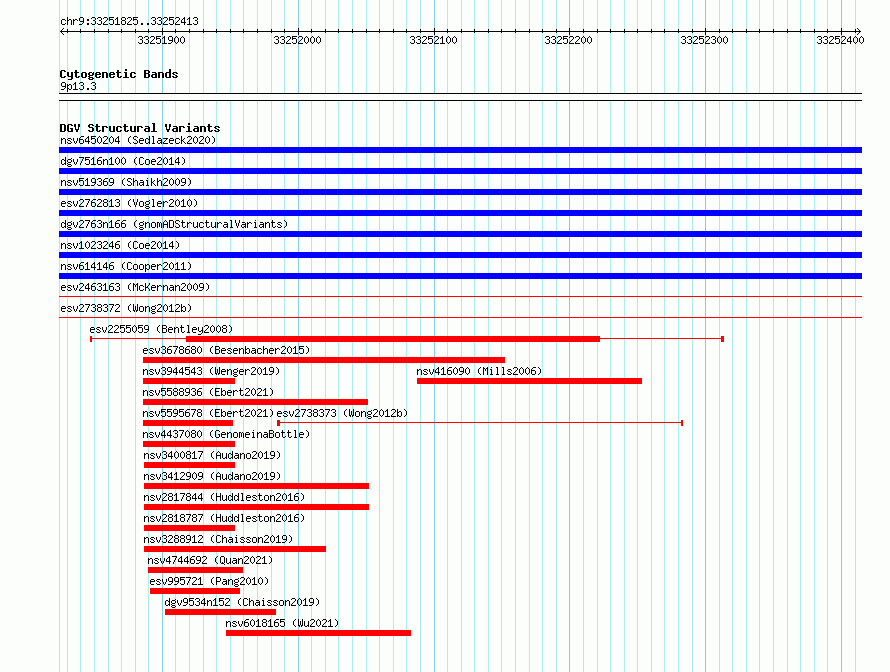Click the red bar under esv995721

195,591
